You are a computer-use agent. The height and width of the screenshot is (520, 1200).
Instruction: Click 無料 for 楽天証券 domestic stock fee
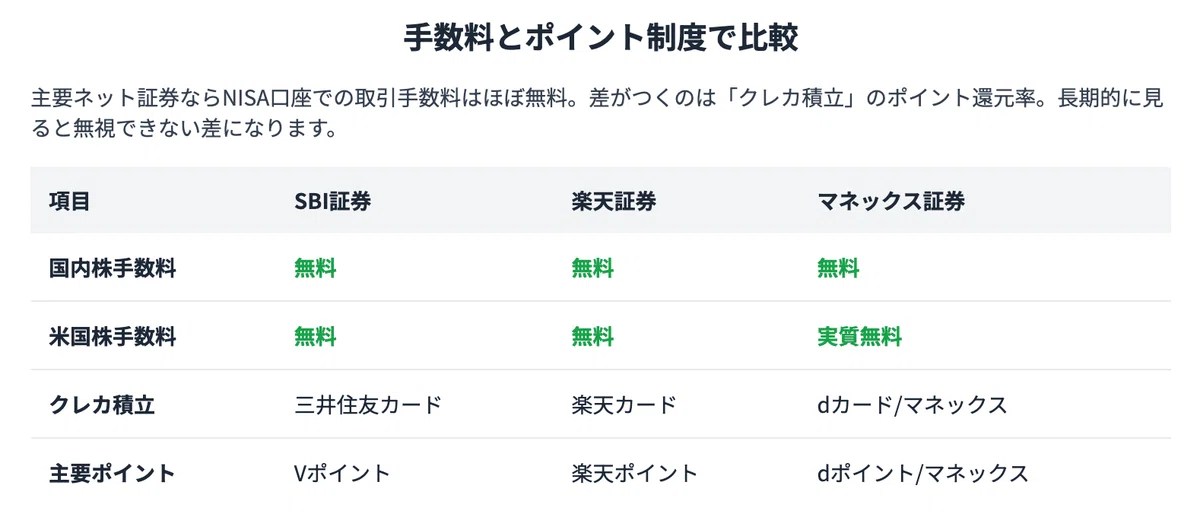[592, 268]
